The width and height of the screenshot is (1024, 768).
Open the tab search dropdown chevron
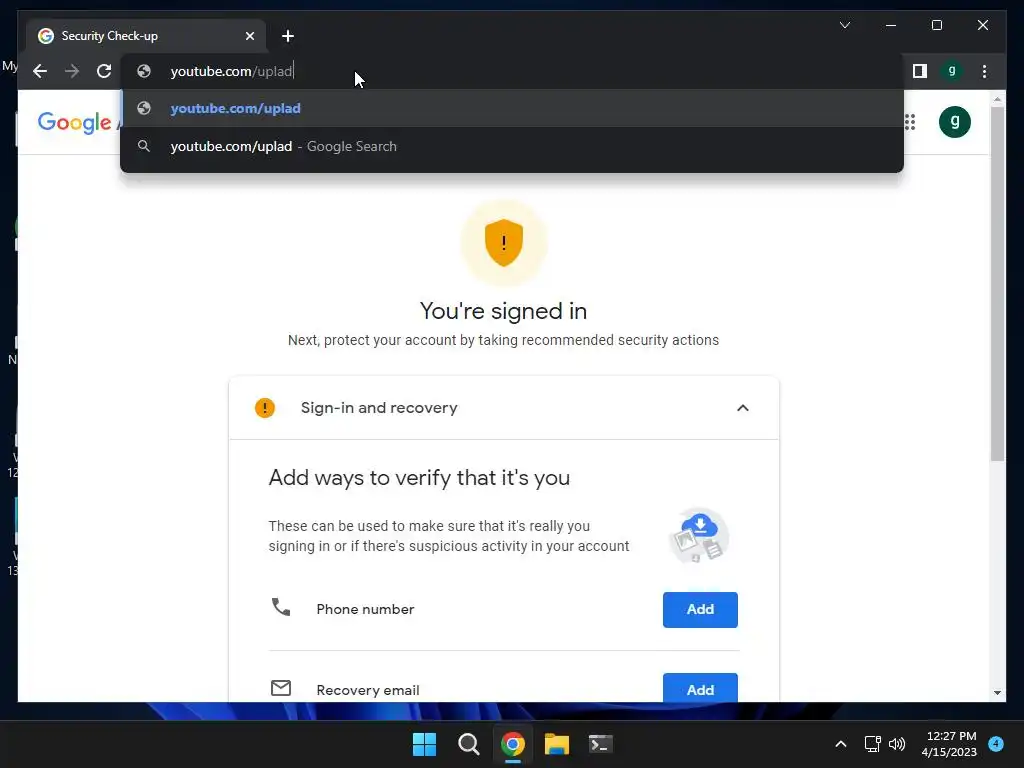point(844,25)
